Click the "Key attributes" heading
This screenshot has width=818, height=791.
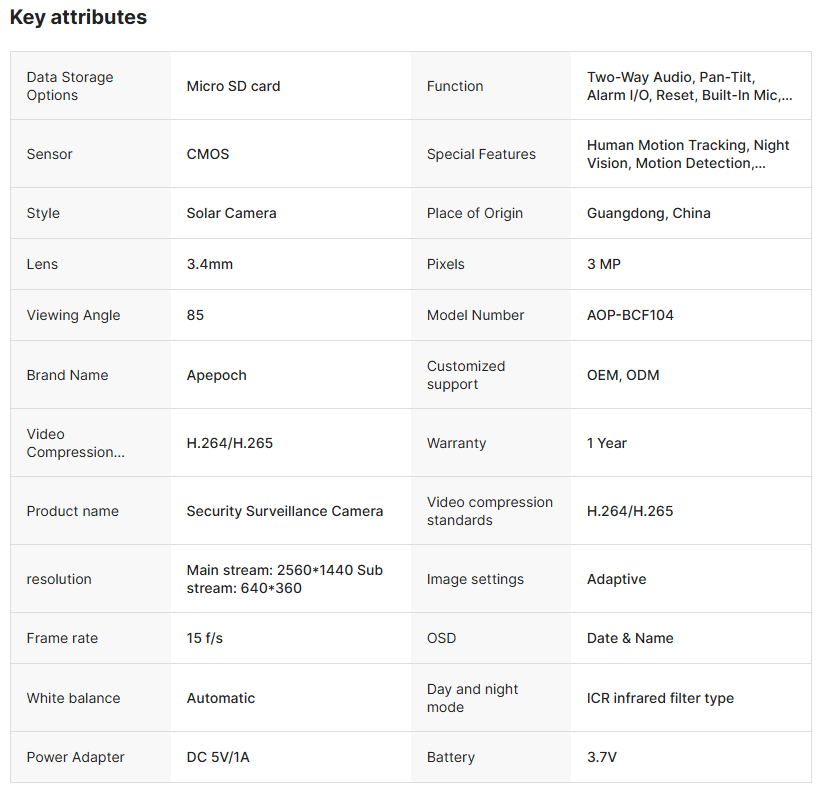tap(78, 17)
